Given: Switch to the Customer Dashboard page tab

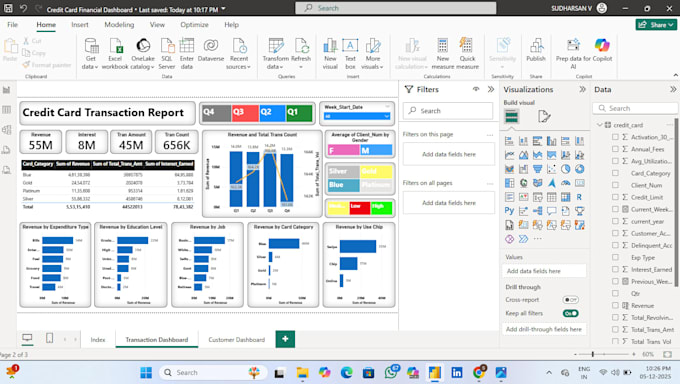Looking at the screenshot, I should tap(237, 340).
